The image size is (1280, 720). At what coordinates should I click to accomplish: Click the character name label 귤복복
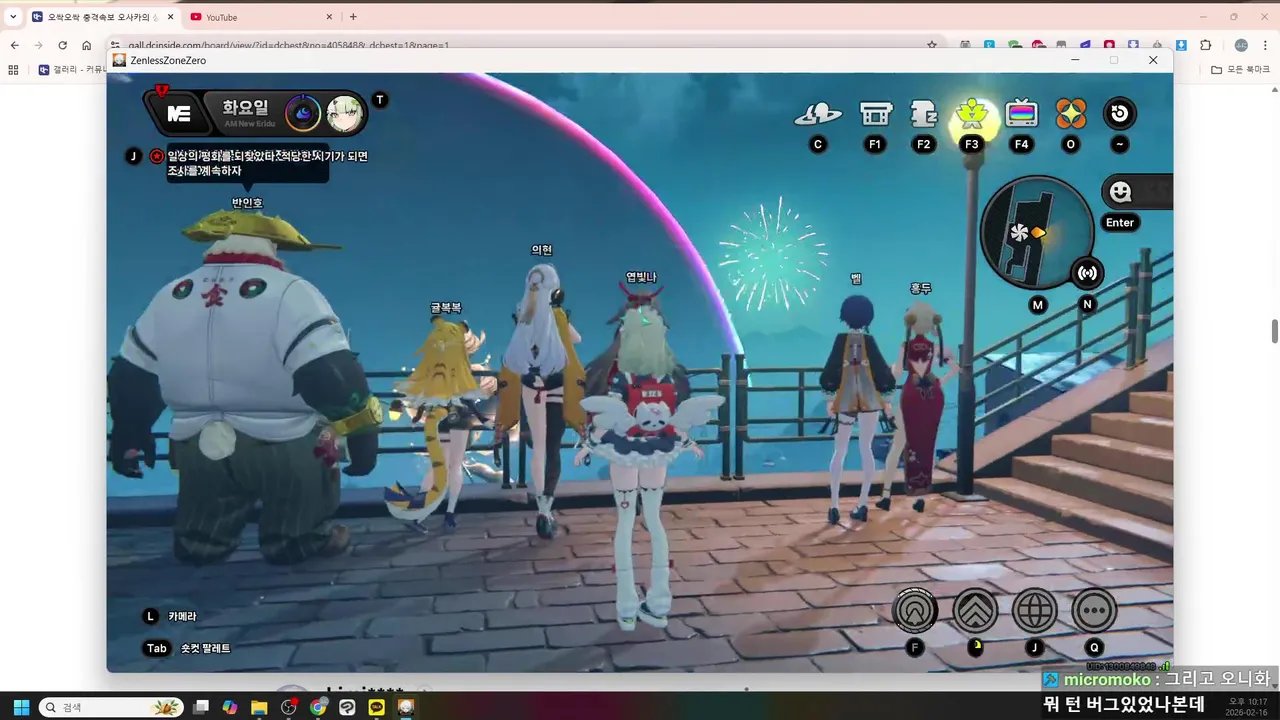click(446, 308)
